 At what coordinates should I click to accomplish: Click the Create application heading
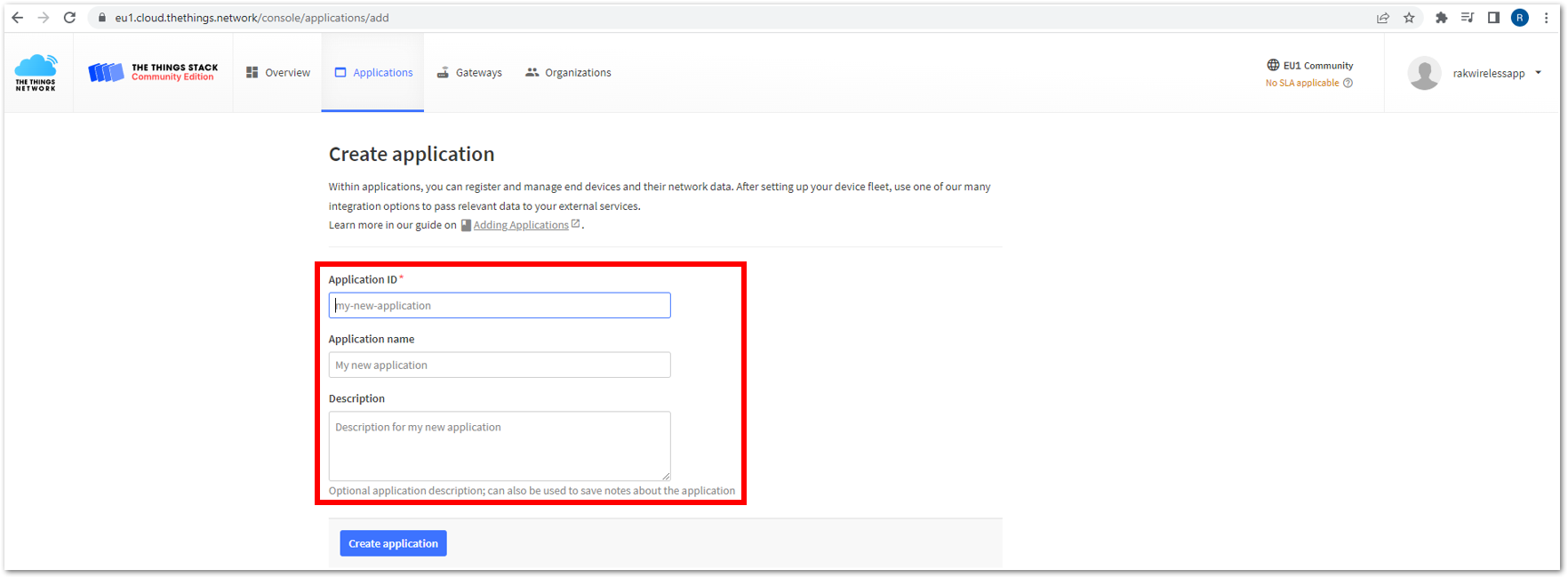(x=412, y=154)
